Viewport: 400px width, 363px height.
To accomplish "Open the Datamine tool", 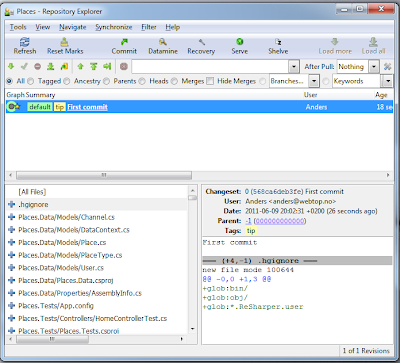I will tap(163, 42).
